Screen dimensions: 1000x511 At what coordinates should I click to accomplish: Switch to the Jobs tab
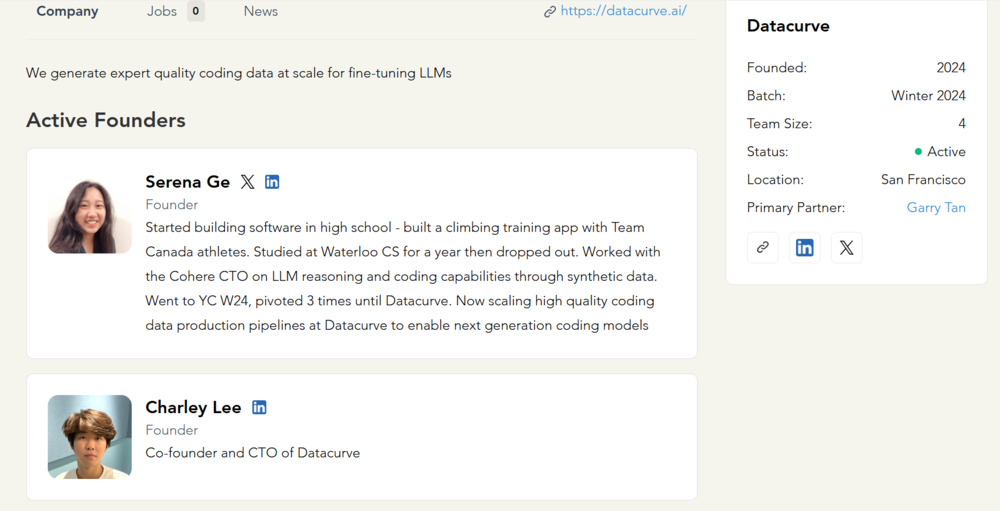point(161,11)
